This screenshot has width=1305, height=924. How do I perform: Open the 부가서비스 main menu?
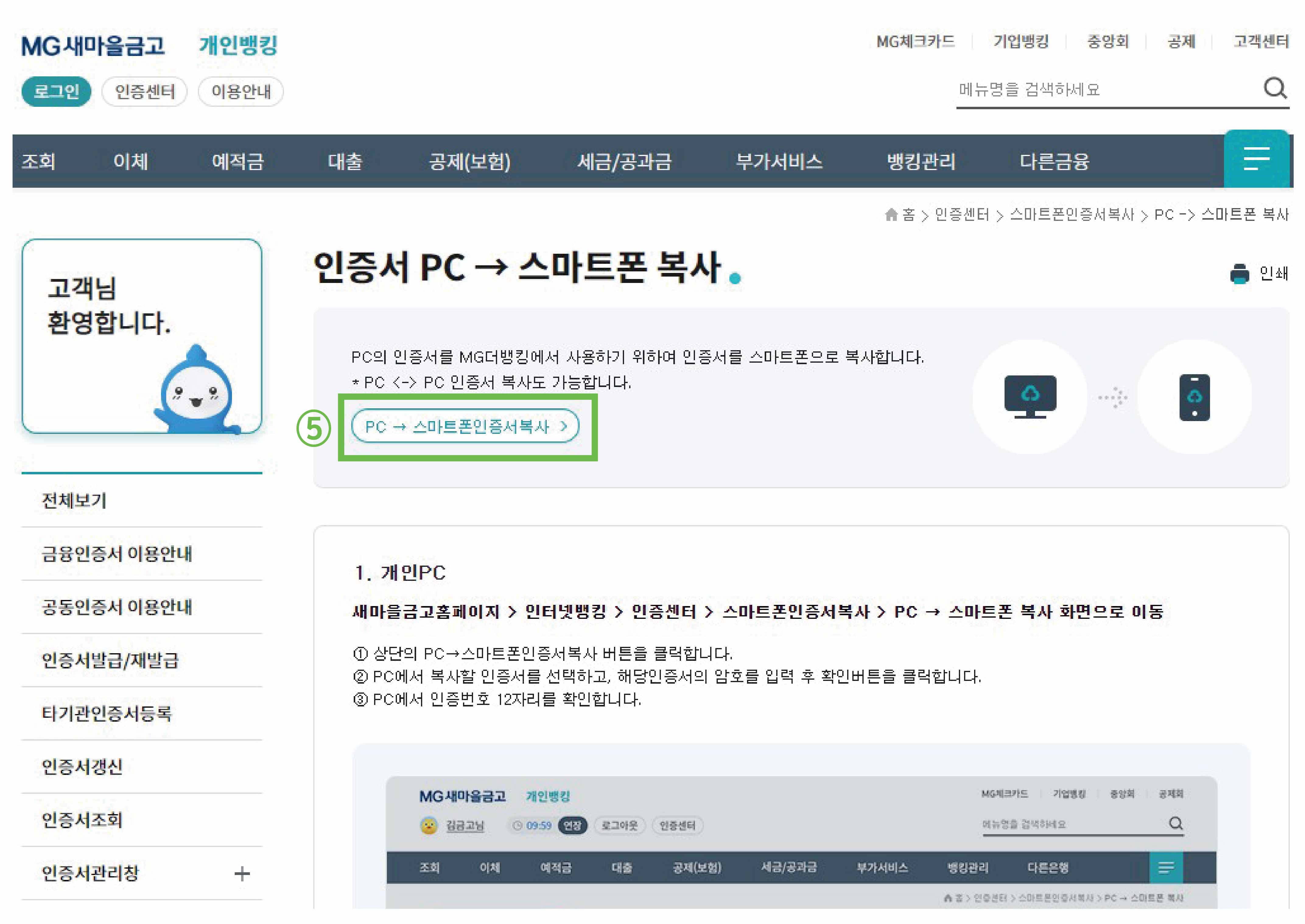tap(779, 162)
